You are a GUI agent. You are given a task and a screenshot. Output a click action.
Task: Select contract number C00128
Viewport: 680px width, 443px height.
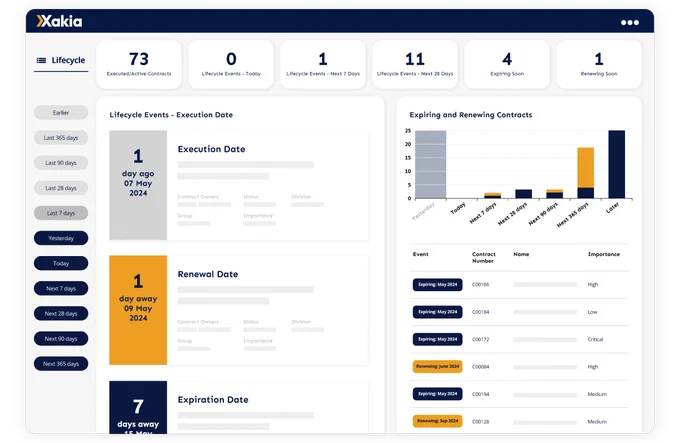coord(481,422)
